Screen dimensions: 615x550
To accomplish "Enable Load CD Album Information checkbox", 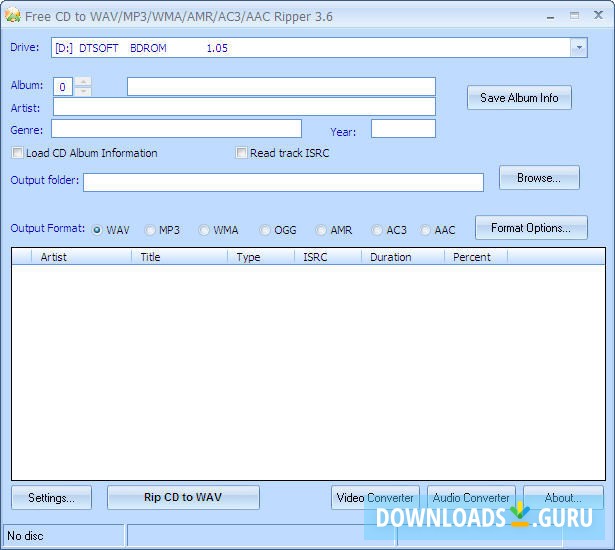I will 17,153.
